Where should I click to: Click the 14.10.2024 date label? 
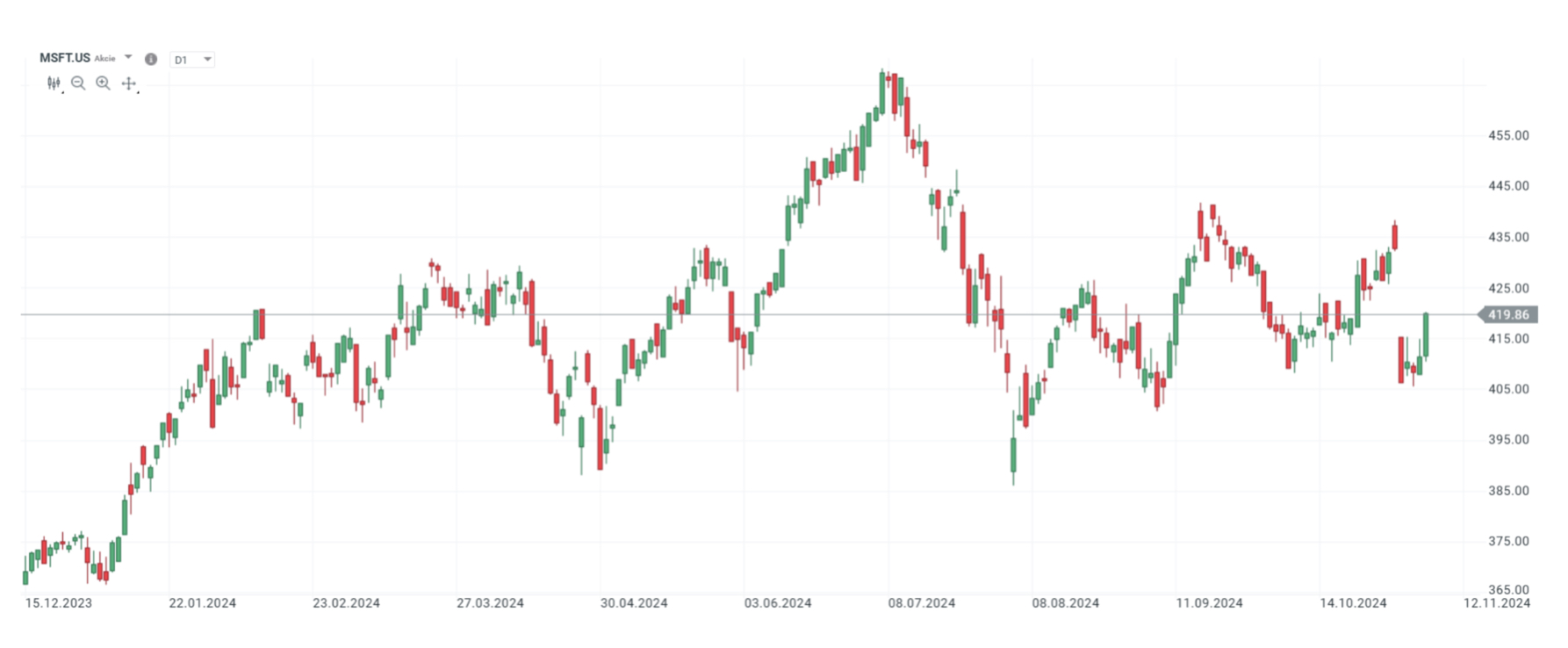pyautogui.click(x=1353, y=603)
